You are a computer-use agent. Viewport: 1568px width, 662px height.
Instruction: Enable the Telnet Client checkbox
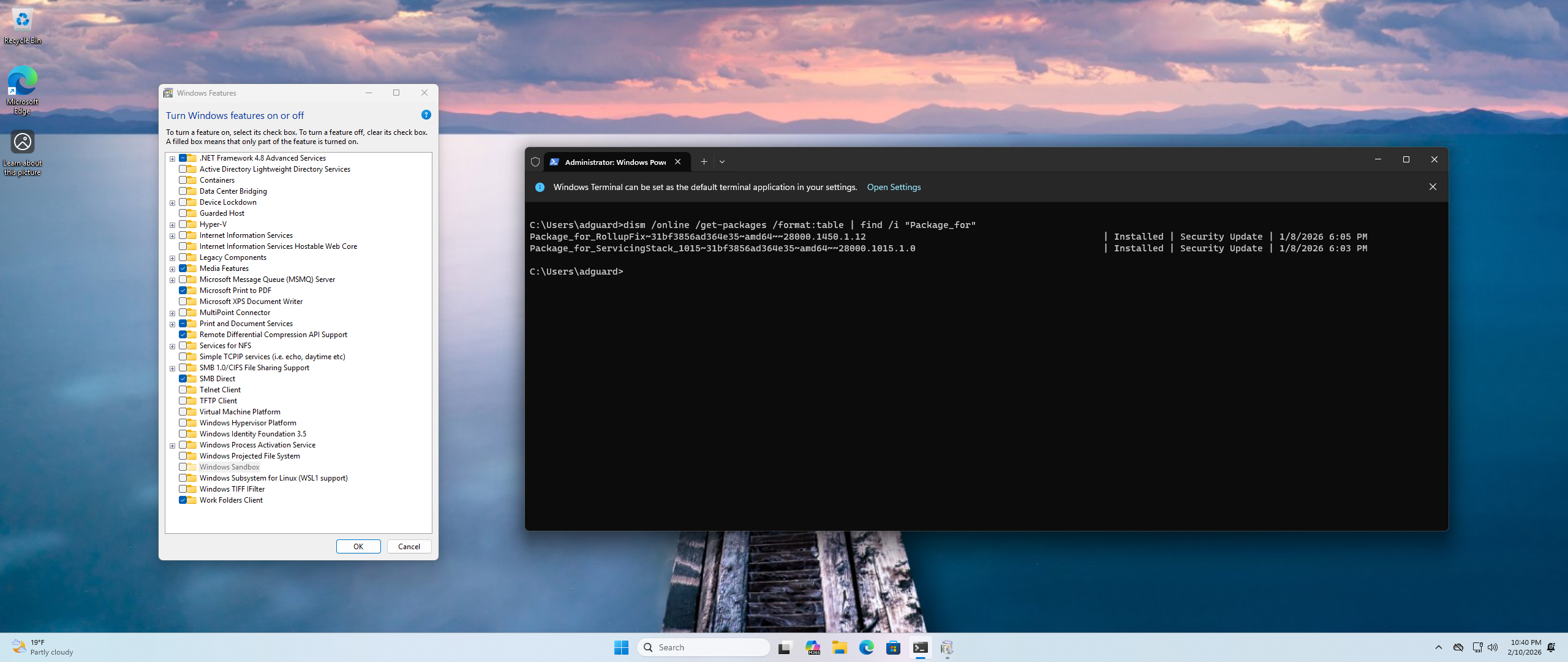[183, 390]
